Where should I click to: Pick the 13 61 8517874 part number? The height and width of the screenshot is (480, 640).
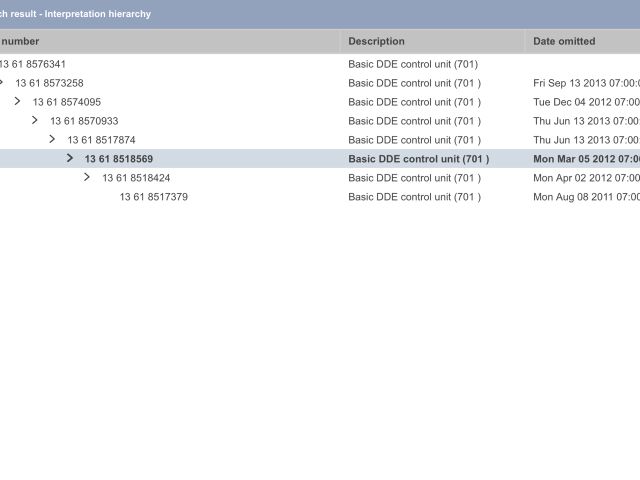coord(101,140)
